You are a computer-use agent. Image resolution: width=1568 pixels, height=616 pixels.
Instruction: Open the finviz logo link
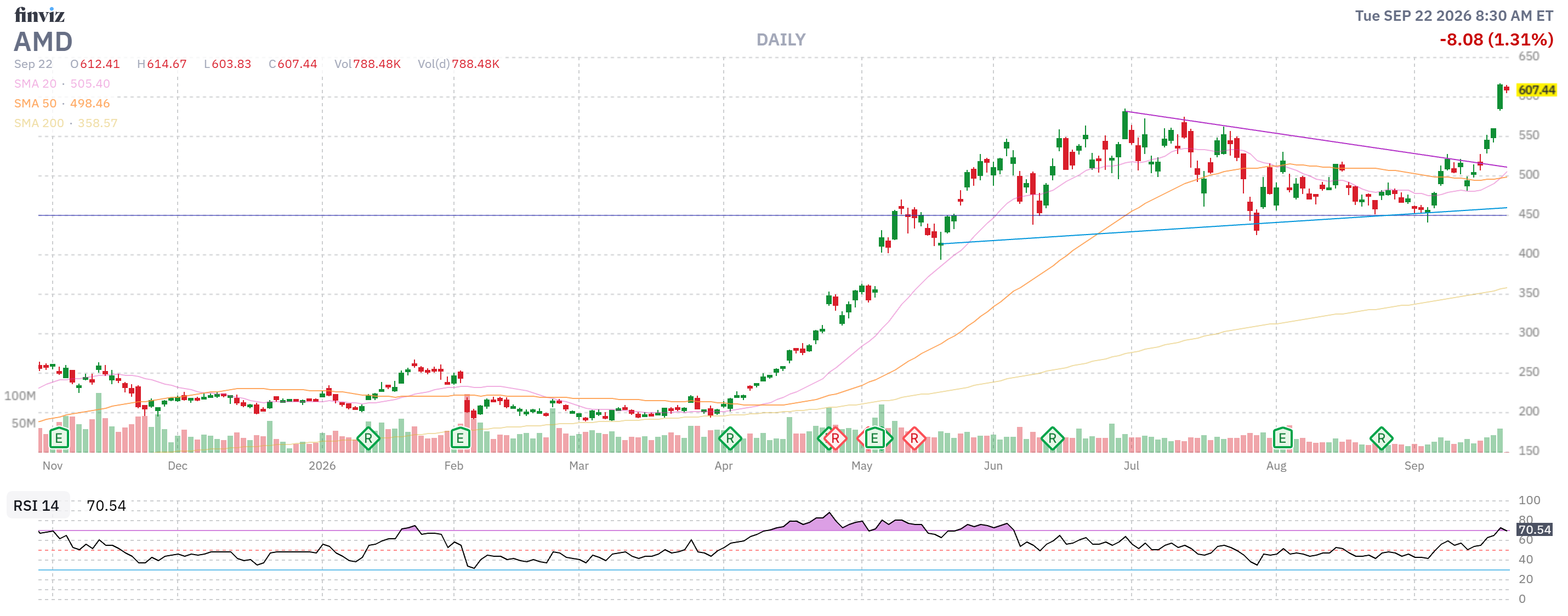coord(39,15)
